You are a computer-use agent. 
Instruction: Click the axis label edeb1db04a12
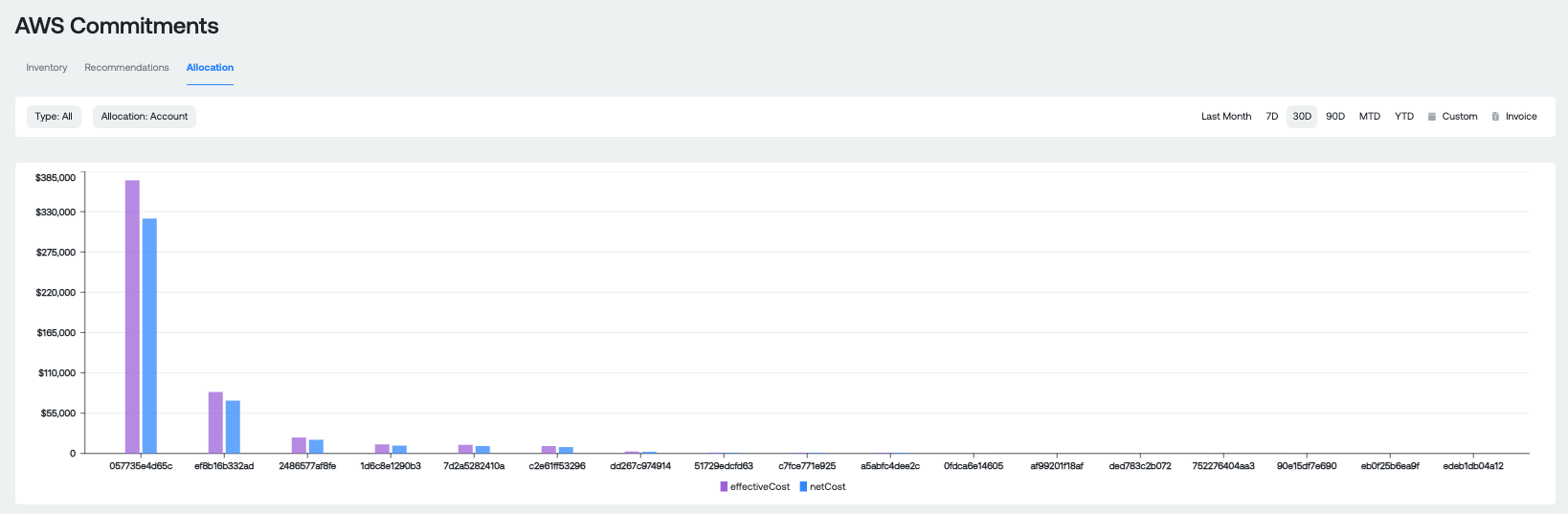coord(1473,466)
